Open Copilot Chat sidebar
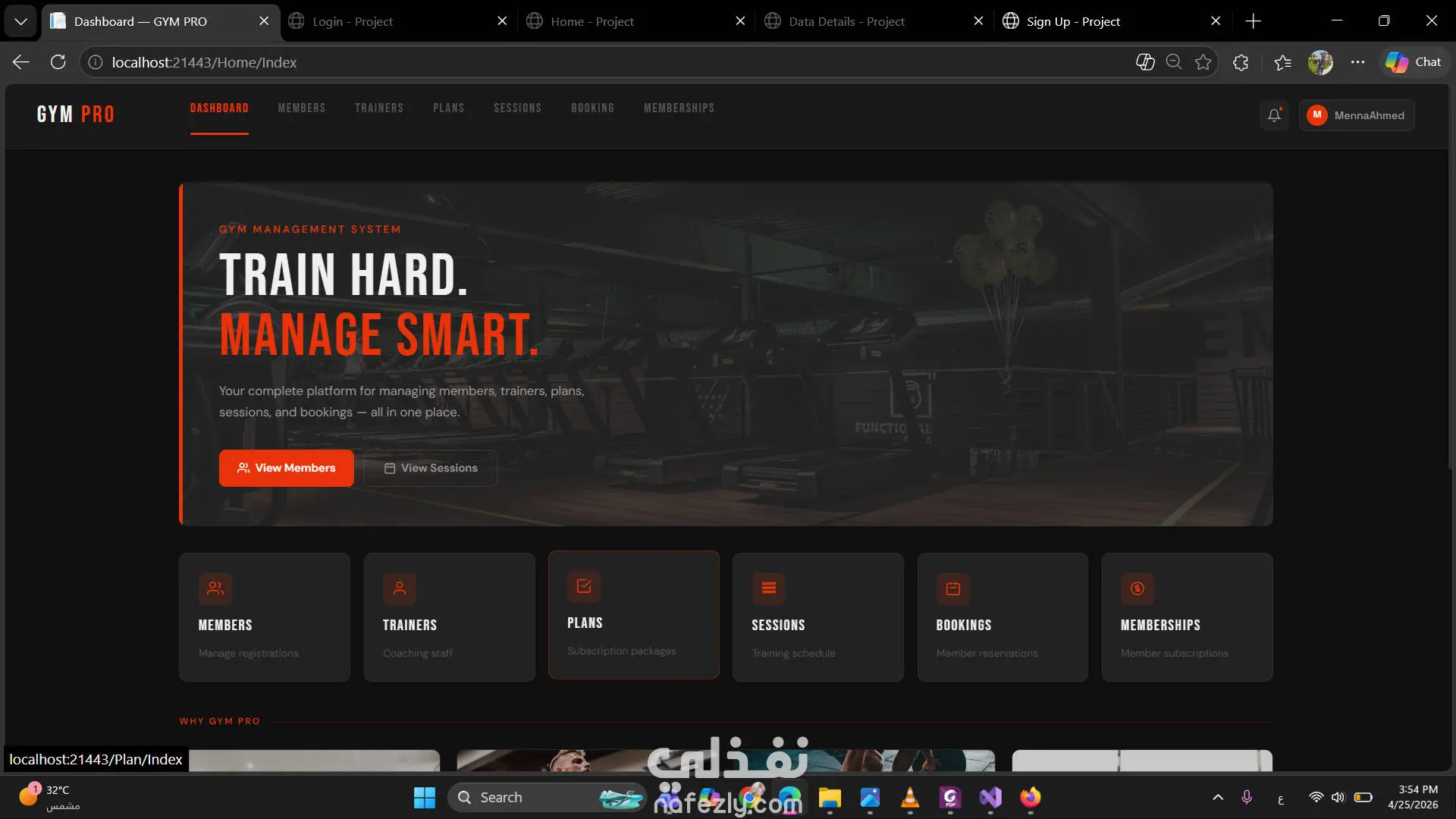 click(x=1414, y=62)
